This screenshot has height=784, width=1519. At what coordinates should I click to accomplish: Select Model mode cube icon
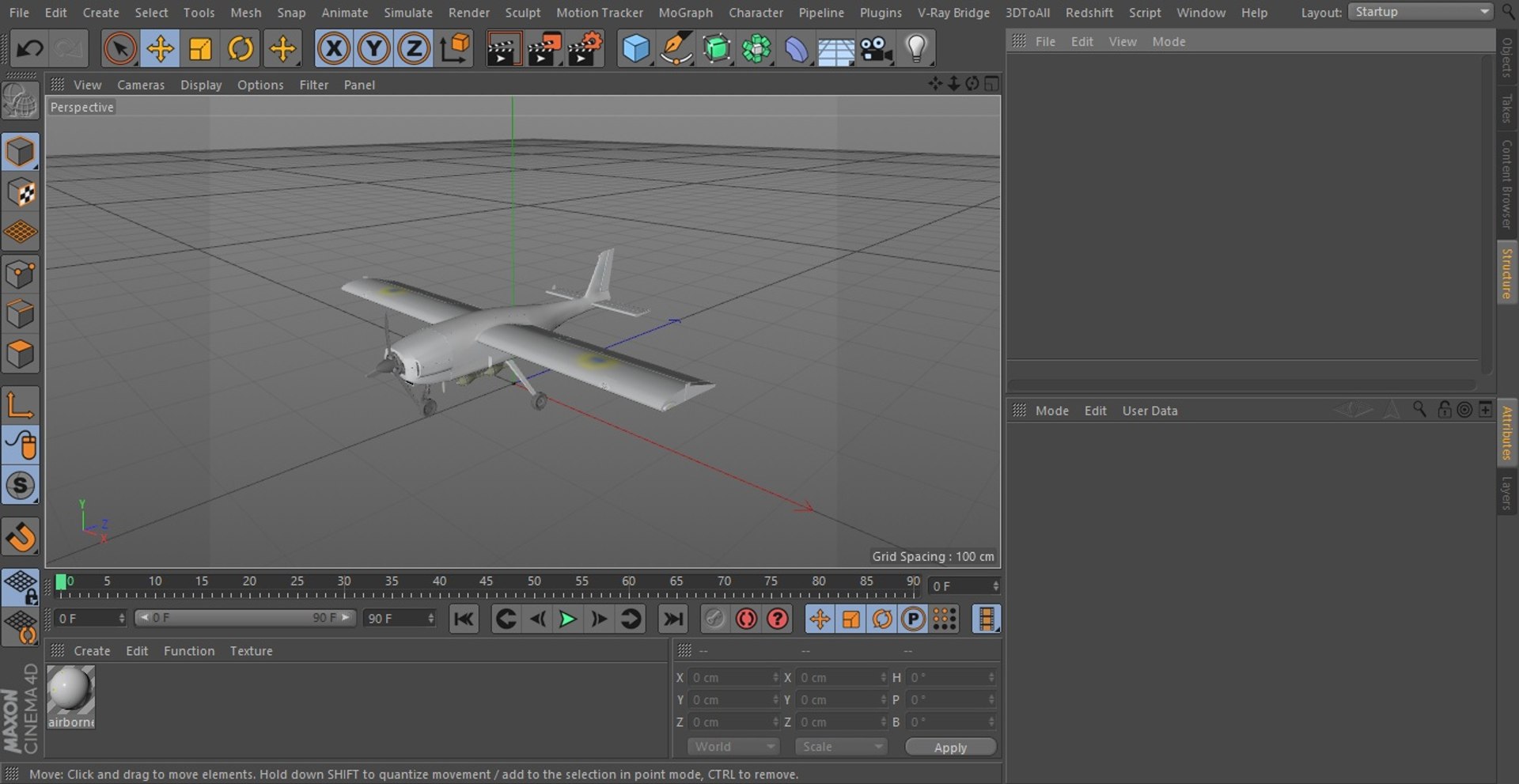[x=21, y=152]
